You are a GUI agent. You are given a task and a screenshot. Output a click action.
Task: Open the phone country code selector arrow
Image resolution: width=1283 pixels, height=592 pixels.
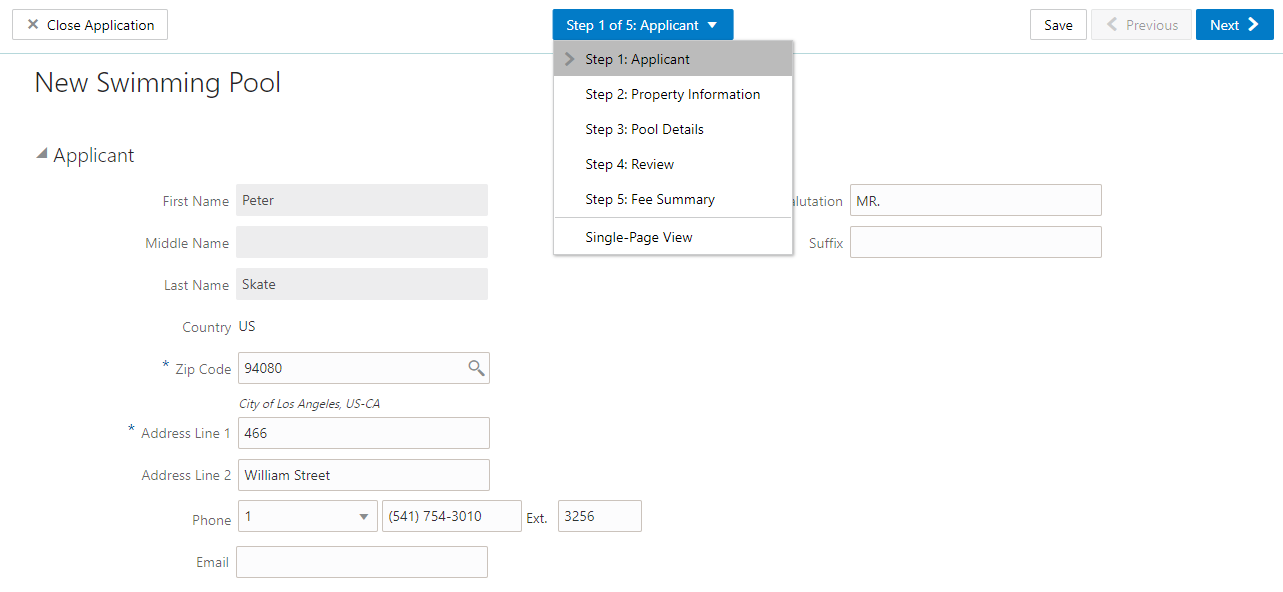pos(364,516)
